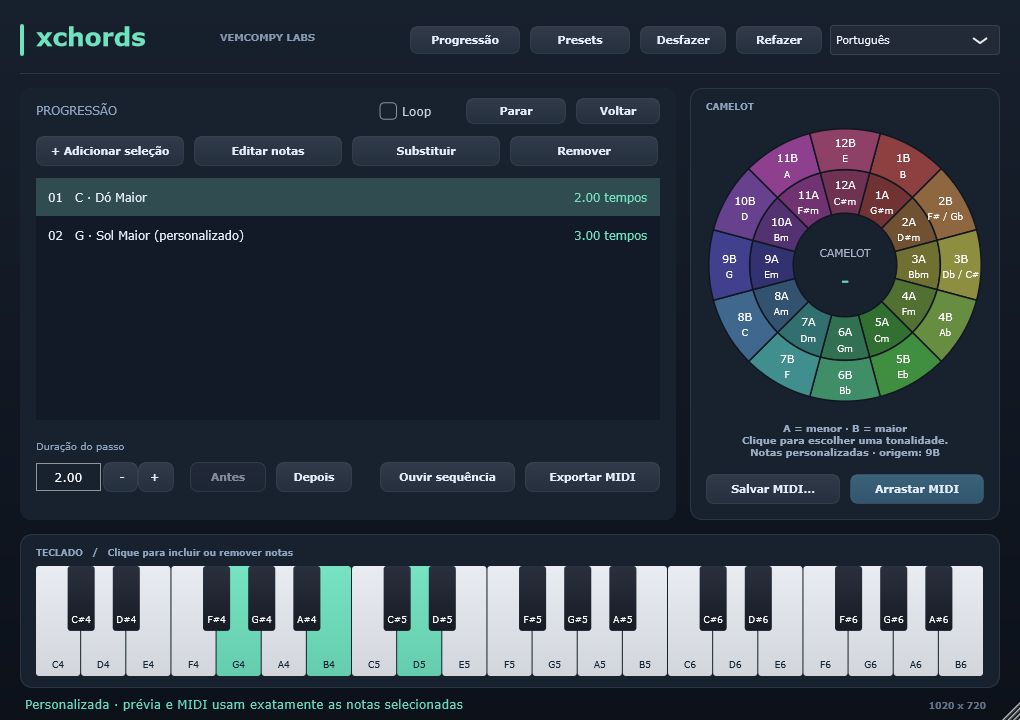Screen dimensions: 1020x720
Task: Click Desfazer to undo
Action: coord(682,40)
